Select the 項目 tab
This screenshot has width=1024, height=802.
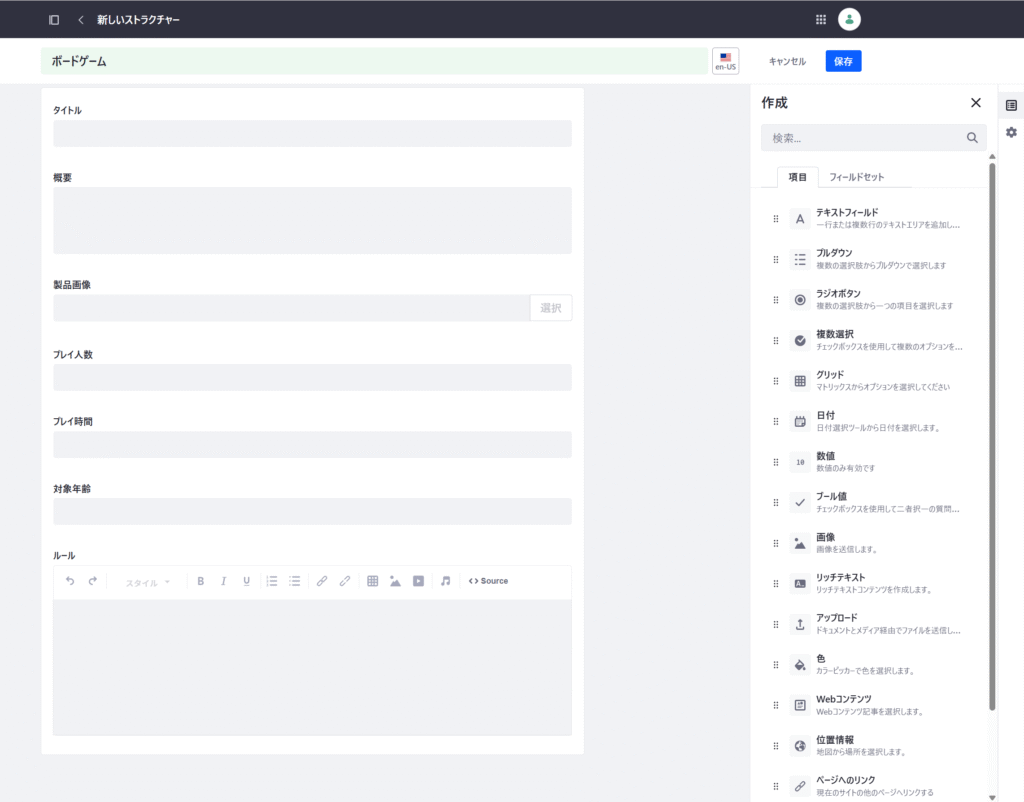(x=797, y=177)
